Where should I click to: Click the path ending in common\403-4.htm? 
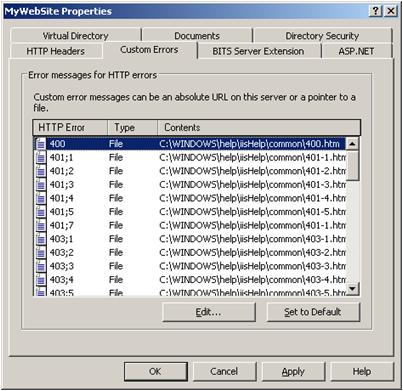253,280
